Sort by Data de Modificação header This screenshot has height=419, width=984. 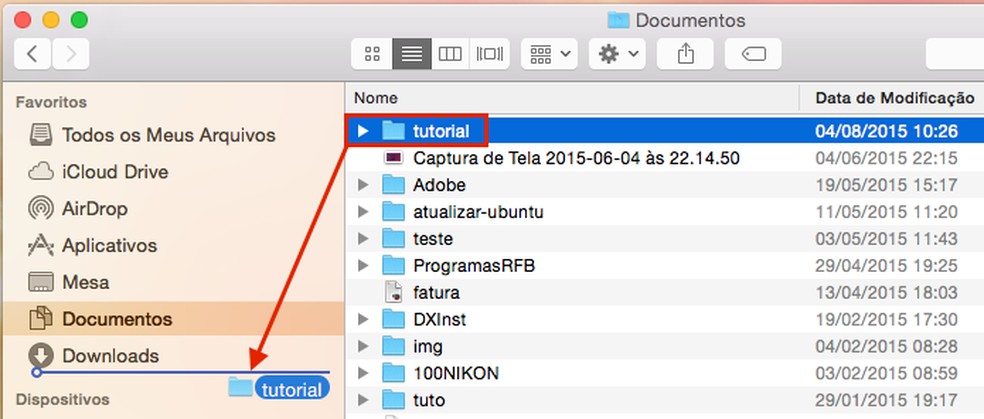(x=893, y=98)
